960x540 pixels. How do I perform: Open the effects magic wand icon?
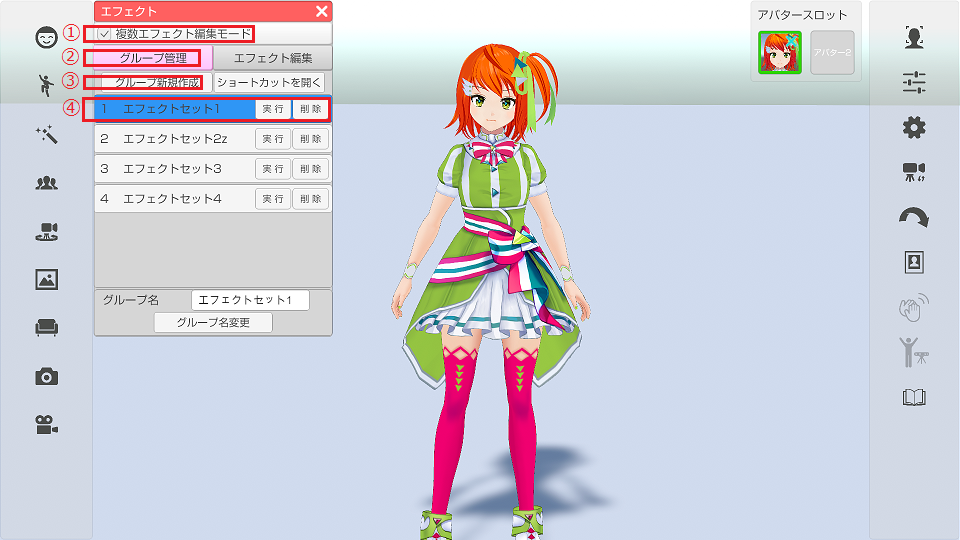(47, 134)
